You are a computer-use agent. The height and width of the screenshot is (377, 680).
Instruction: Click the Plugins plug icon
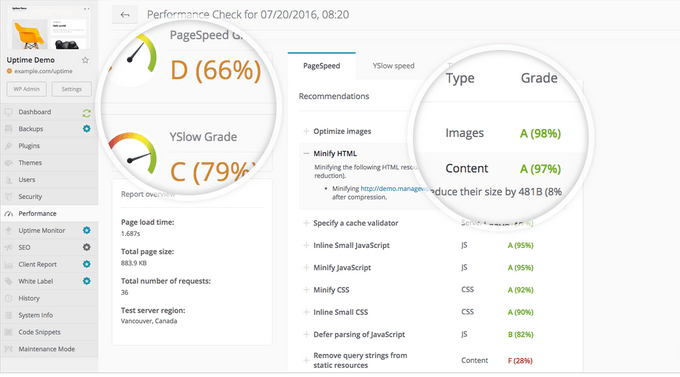[8, 146]
